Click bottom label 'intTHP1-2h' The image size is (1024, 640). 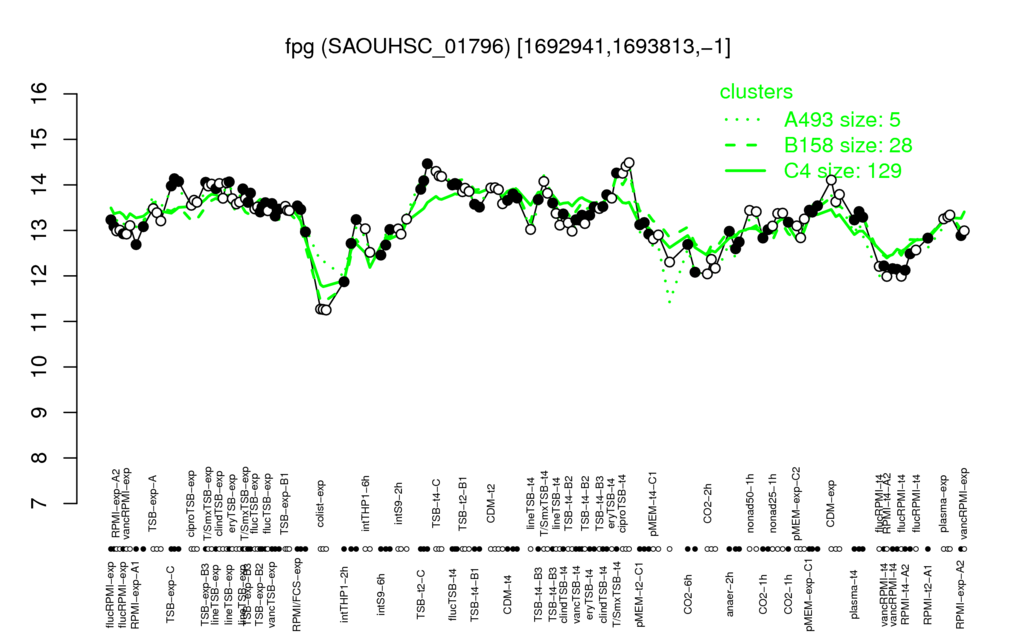[345, 592]
